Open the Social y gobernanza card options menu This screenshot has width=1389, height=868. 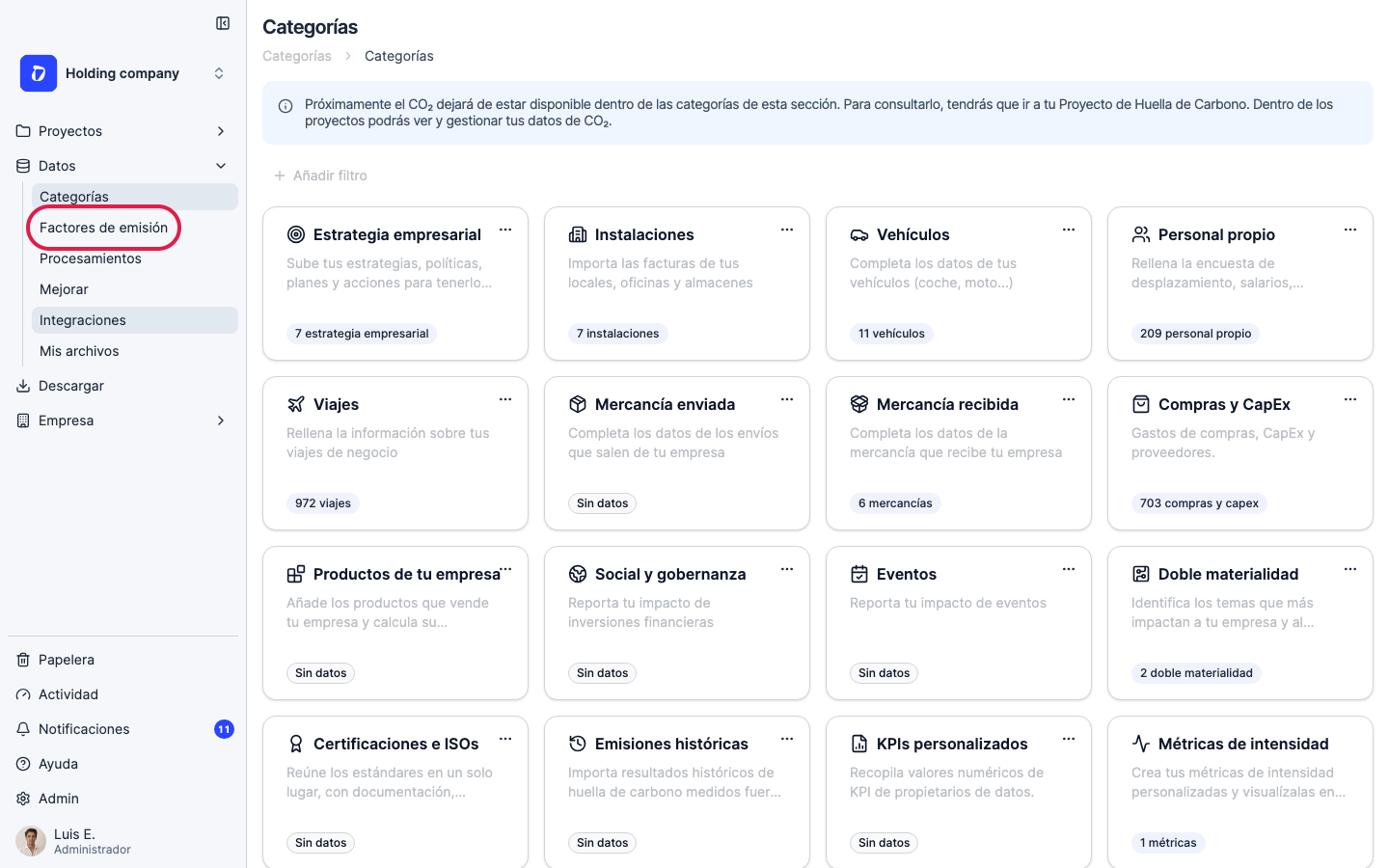[787, 569]
